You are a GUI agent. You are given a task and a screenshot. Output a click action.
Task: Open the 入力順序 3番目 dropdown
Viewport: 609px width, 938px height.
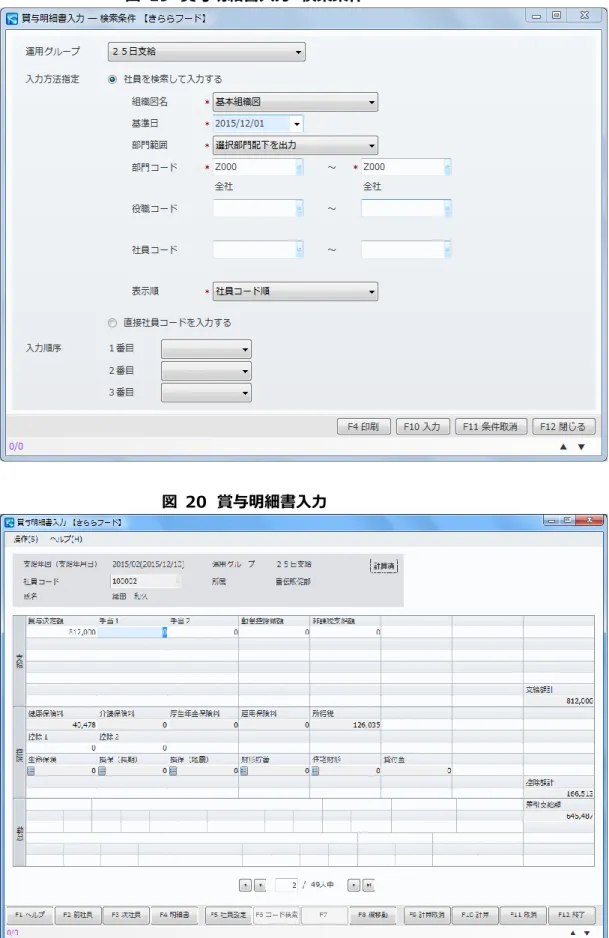(x=206, y=392)
